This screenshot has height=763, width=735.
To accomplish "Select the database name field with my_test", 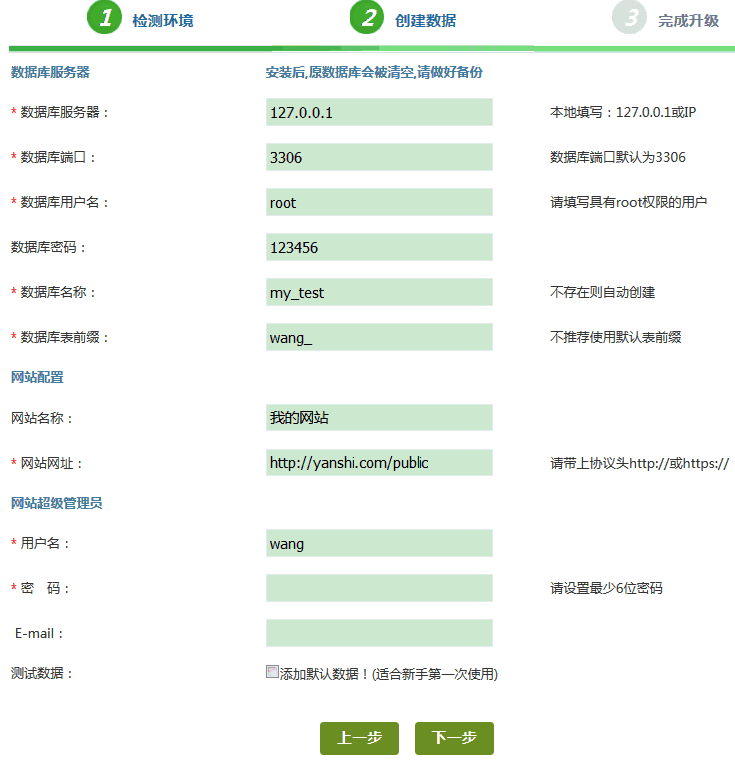I will click(x=379, y=292).
